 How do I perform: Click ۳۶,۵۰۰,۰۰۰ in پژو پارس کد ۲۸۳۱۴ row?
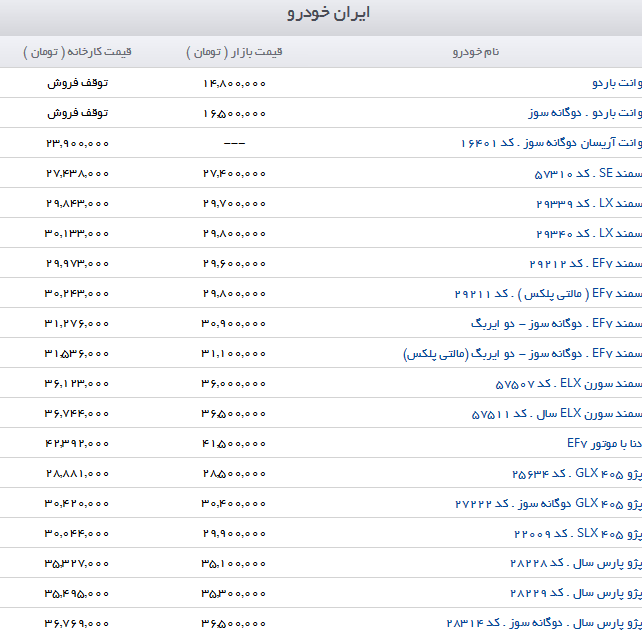(x=233, y=624)
